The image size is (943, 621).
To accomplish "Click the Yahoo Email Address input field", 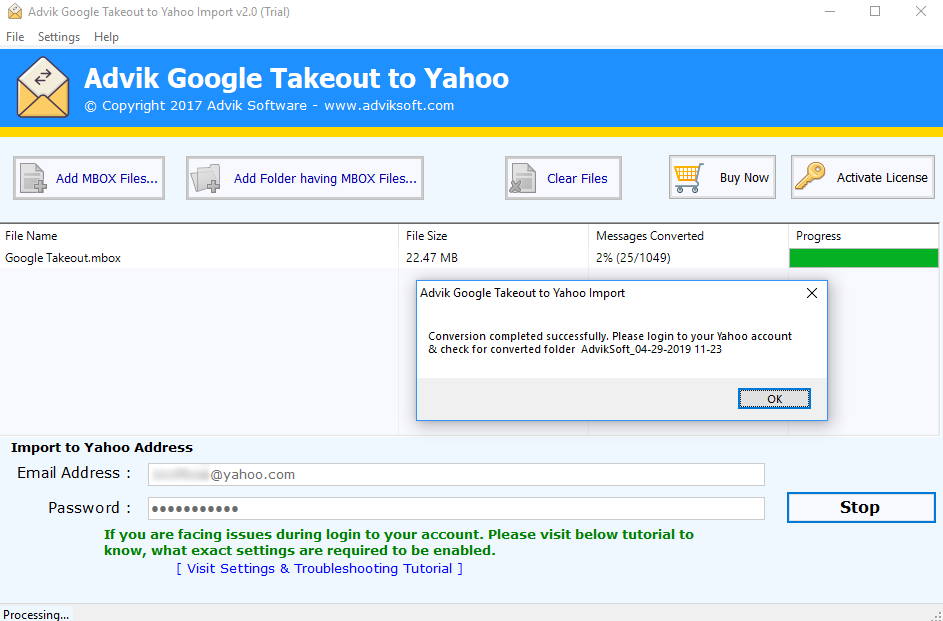I will tap(456, 474).
